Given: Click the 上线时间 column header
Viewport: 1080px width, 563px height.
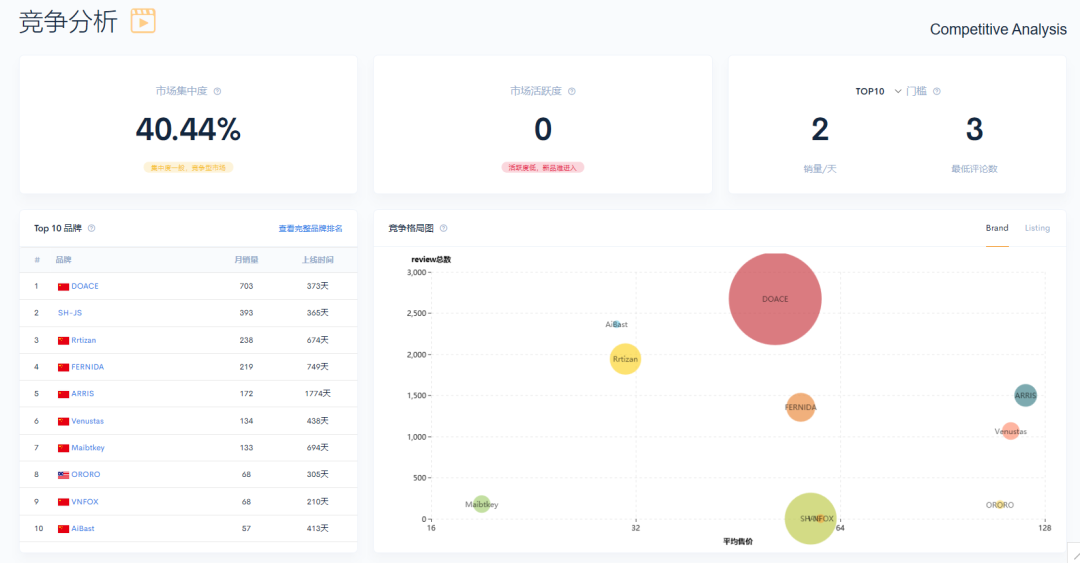Looking at the screenshot, I should click(x=318, y=260).
